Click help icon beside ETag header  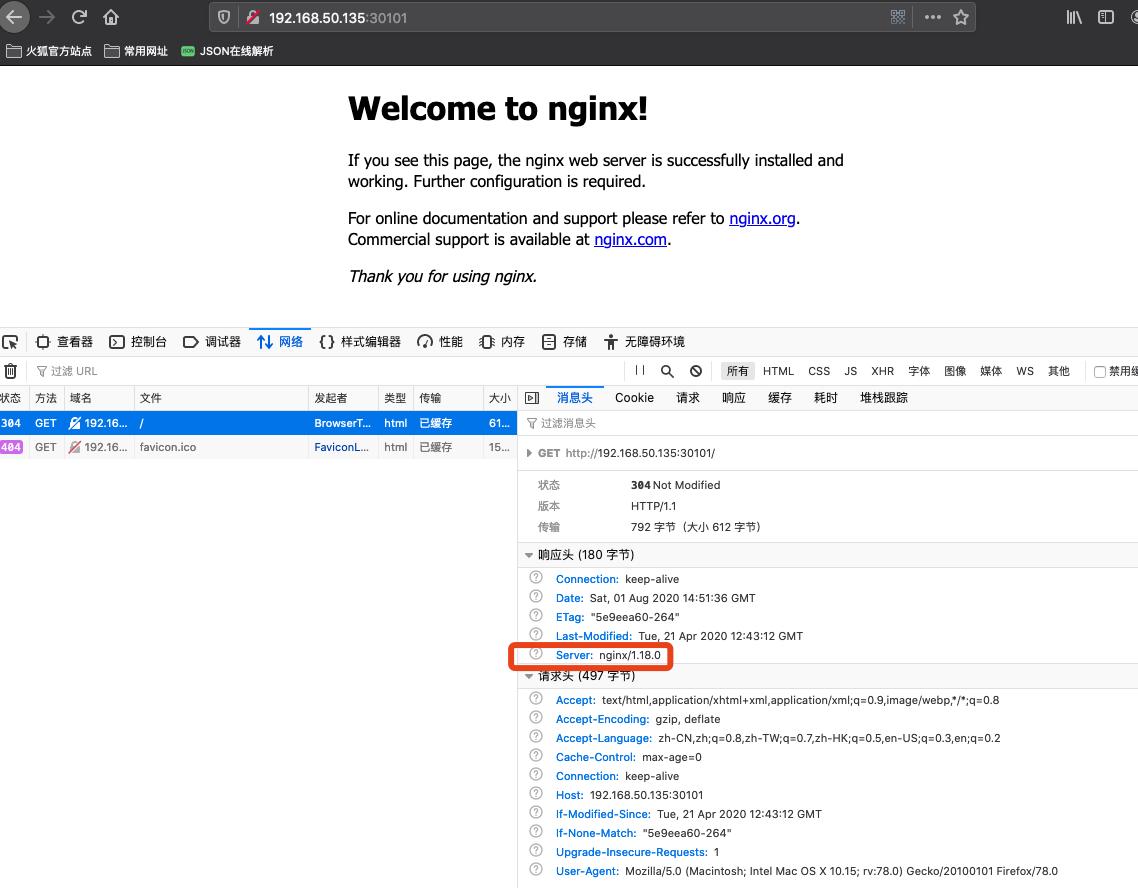pos(536,616)
